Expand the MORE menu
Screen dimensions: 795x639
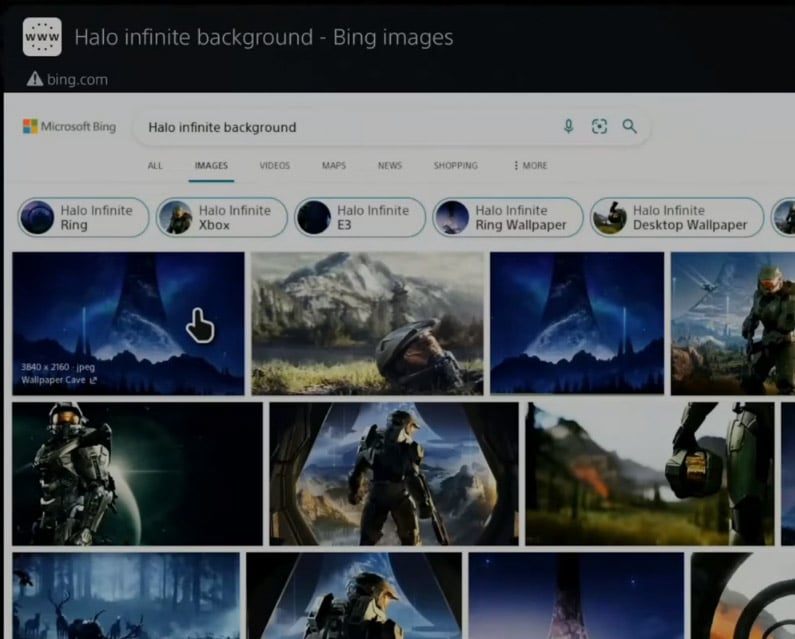pos(530,165)
